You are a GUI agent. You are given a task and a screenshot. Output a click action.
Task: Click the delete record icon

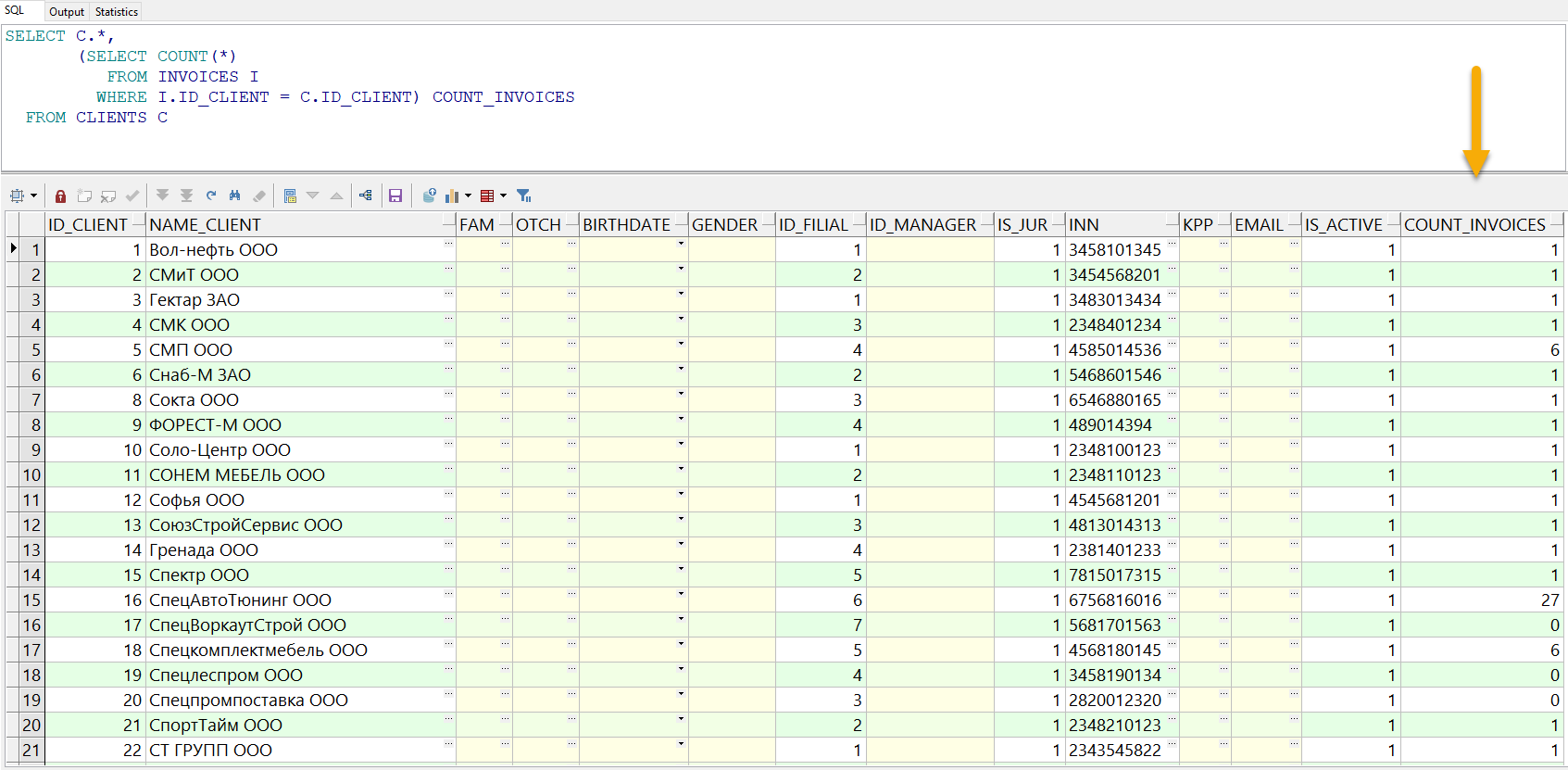108,196
